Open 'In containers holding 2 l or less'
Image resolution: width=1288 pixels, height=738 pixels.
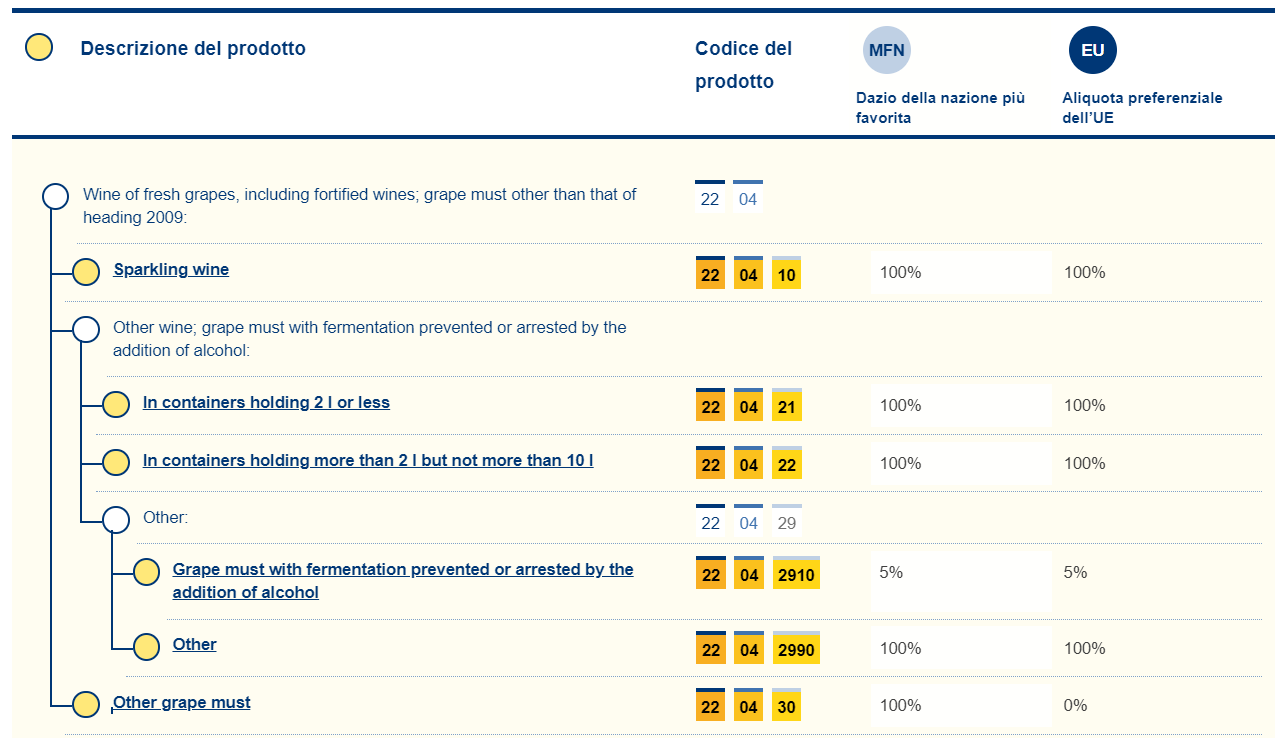click(266, 403)
